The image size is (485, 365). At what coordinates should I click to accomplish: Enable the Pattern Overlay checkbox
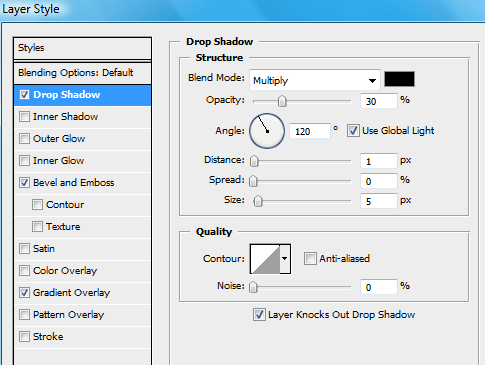24,315
